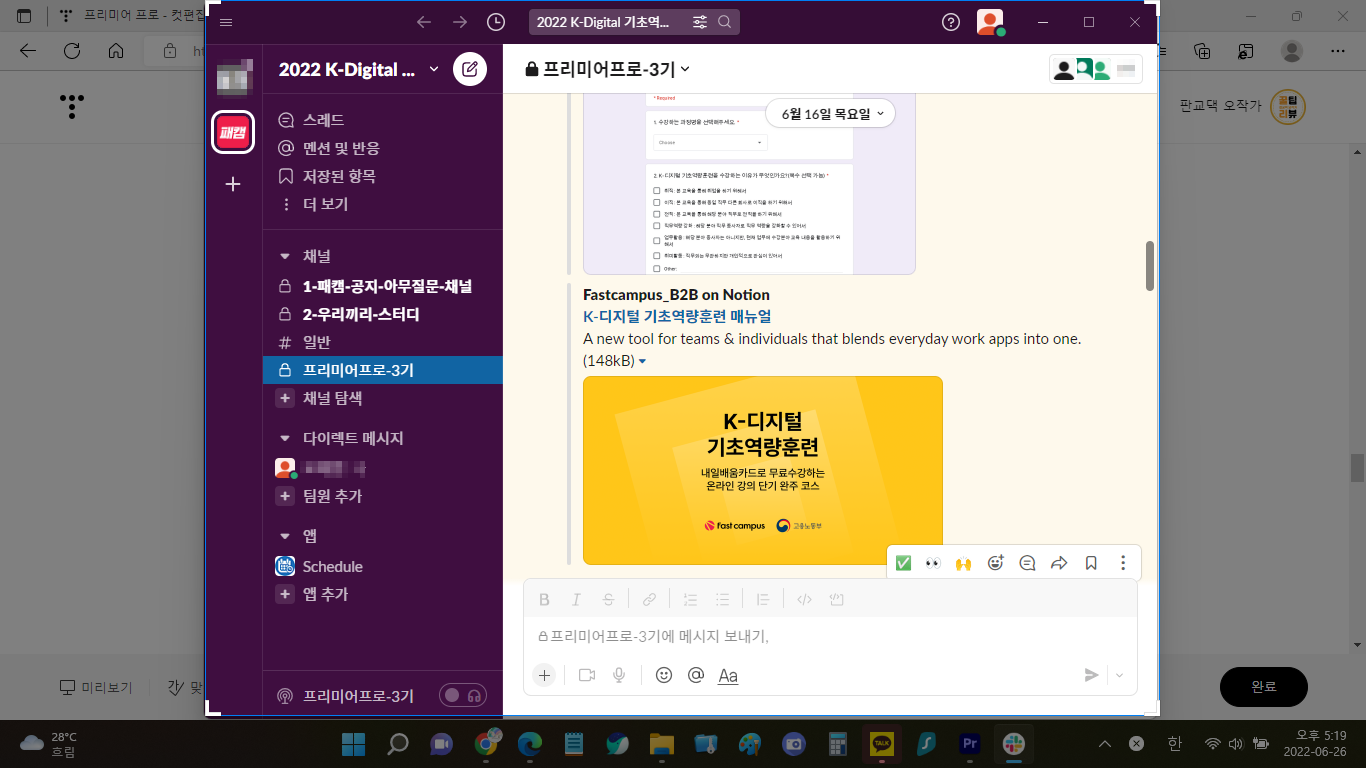This screenshot has height=768, width=1366.
Task: Mention someone with the @ icon
Action: pos(696,676)
